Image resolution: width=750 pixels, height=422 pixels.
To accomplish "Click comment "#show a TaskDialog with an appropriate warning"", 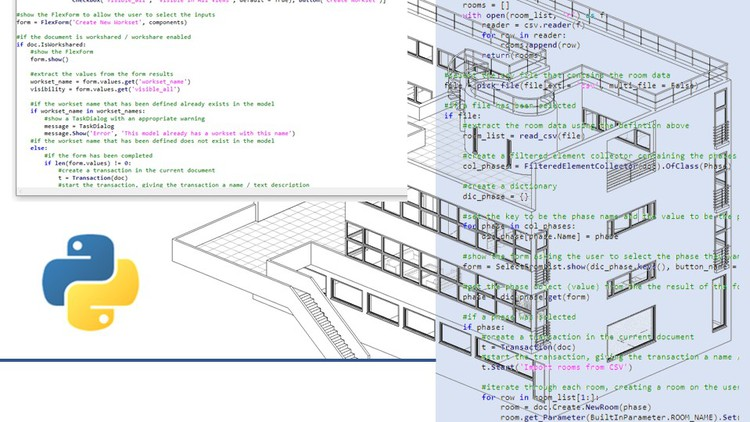I will pyautogui.click(x=124, y=119).
